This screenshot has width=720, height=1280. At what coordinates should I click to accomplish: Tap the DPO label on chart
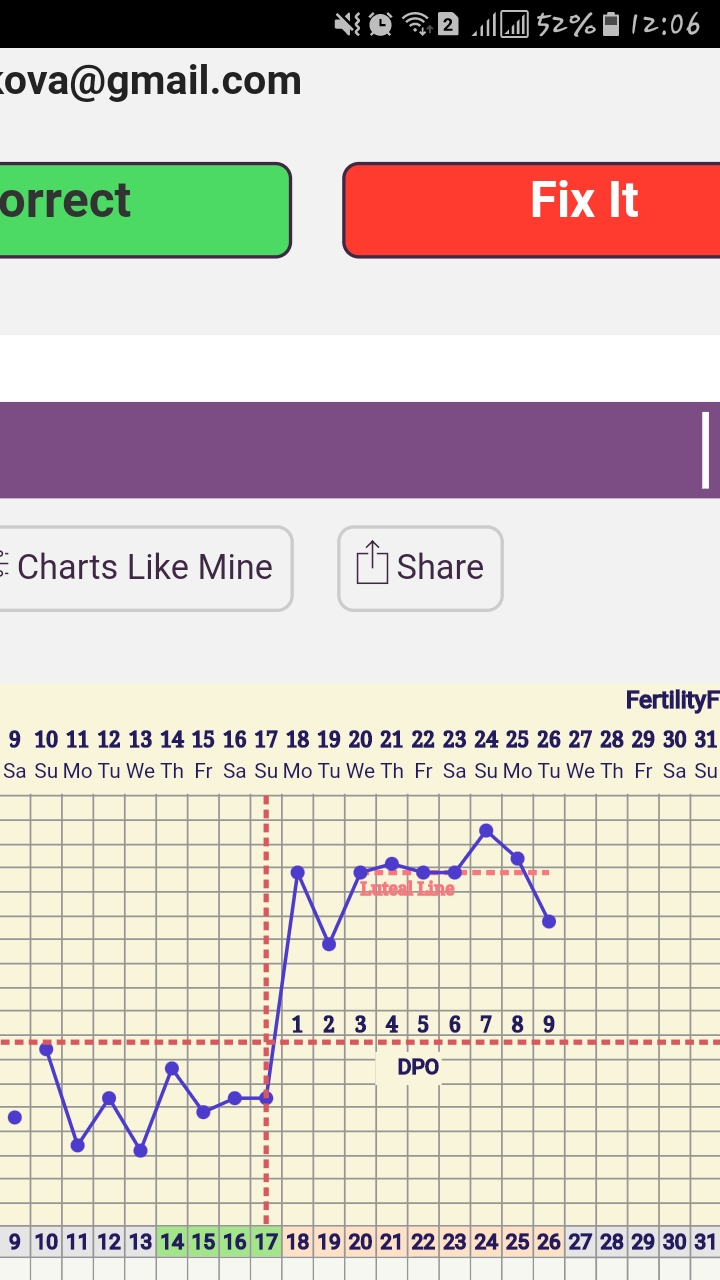pos(418,1067)
